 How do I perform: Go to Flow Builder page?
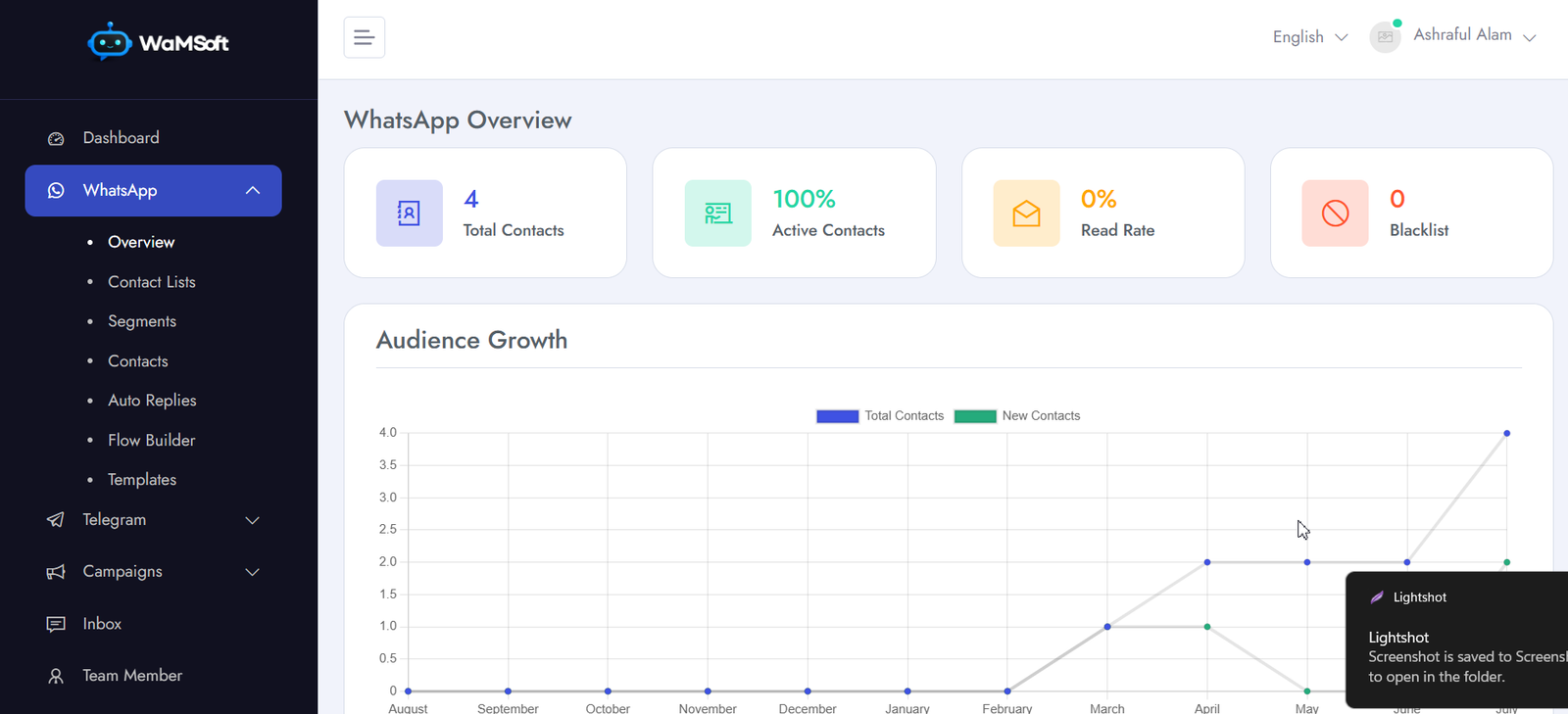pos(152,441)
